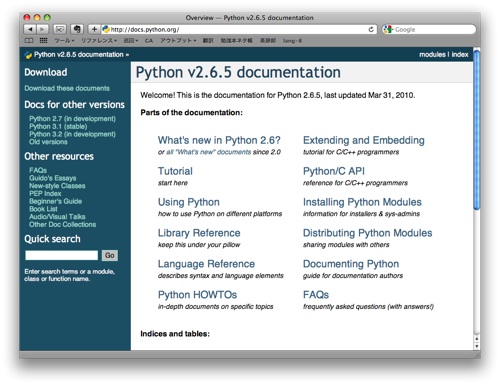
Task: Open the 翻訳 bookmark
Action: pyautogui.click(x=208, y=41)
